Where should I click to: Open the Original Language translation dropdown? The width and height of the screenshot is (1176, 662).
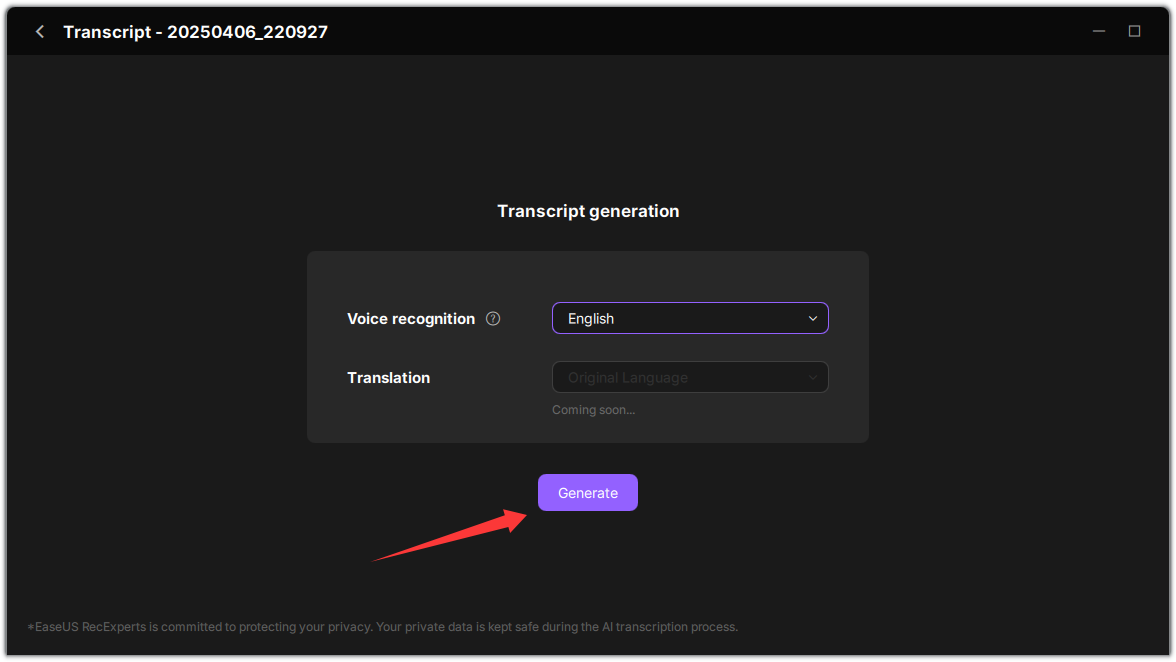point(690,377)
